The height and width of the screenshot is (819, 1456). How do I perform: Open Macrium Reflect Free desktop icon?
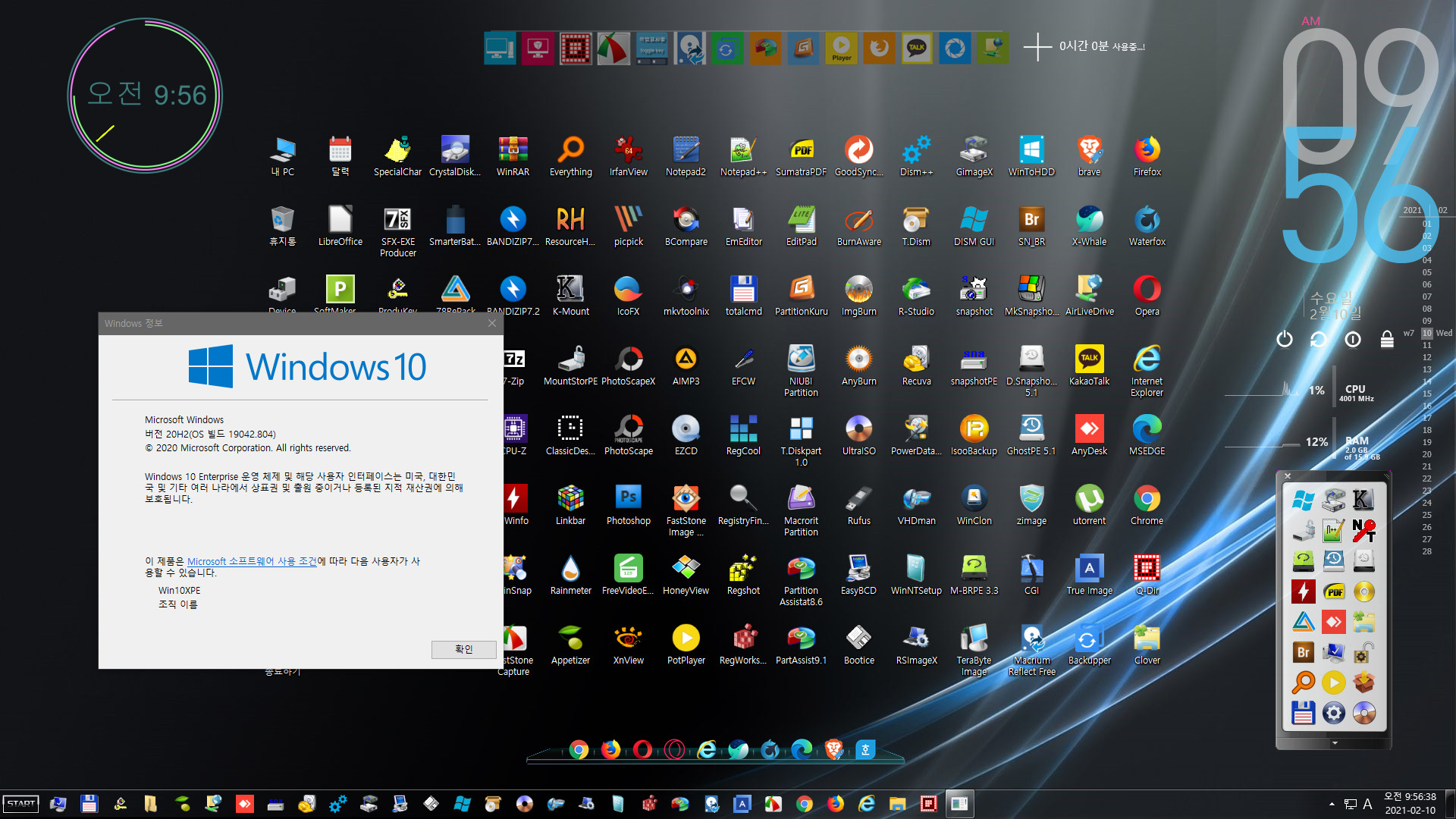1031,650
